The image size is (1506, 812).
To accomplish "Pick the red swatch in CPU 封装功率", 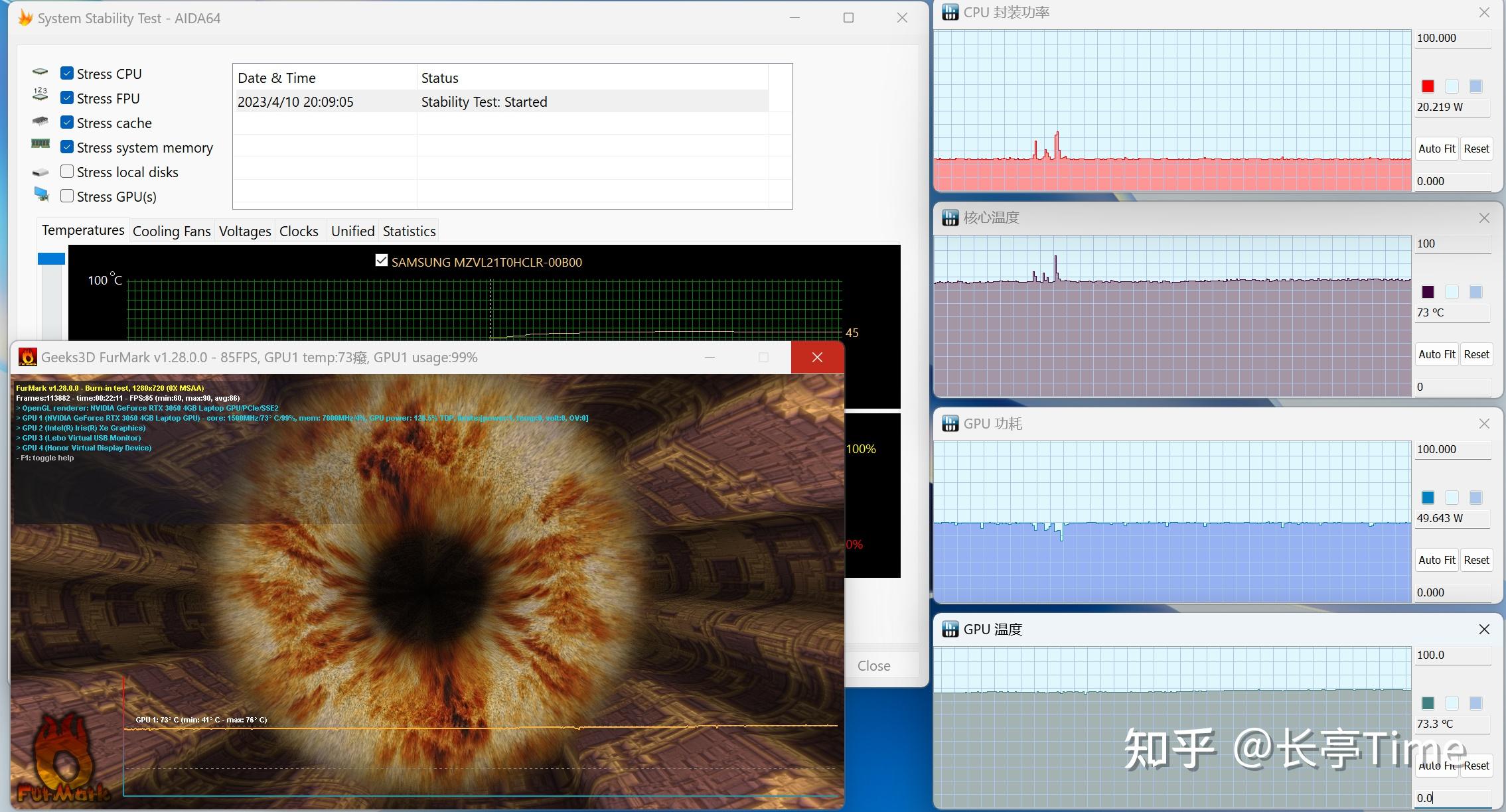I will [x=1428, y=86].
